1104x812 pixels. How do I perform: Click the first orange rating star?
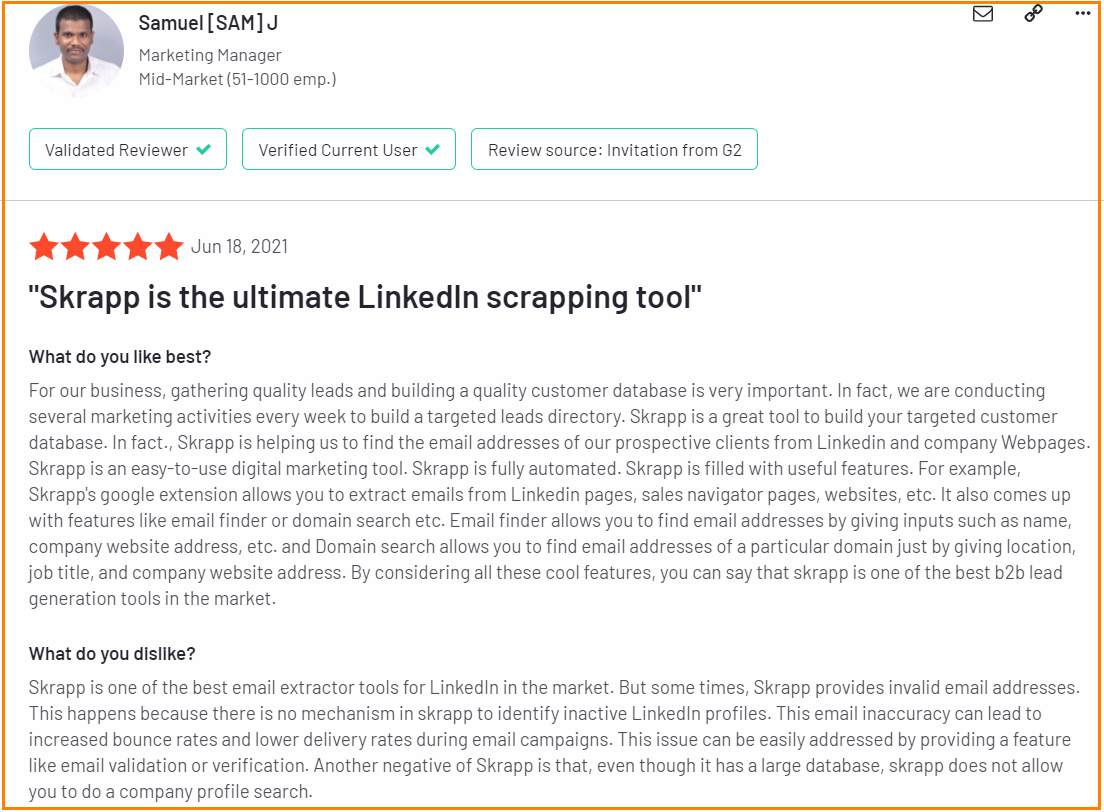click(x=44, y=246)
